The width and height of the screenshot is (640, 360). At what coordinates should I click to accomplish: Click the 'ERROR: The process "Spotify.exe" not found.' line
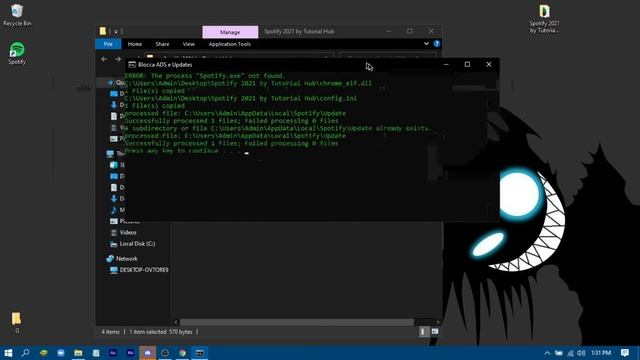tap(205, 76)
